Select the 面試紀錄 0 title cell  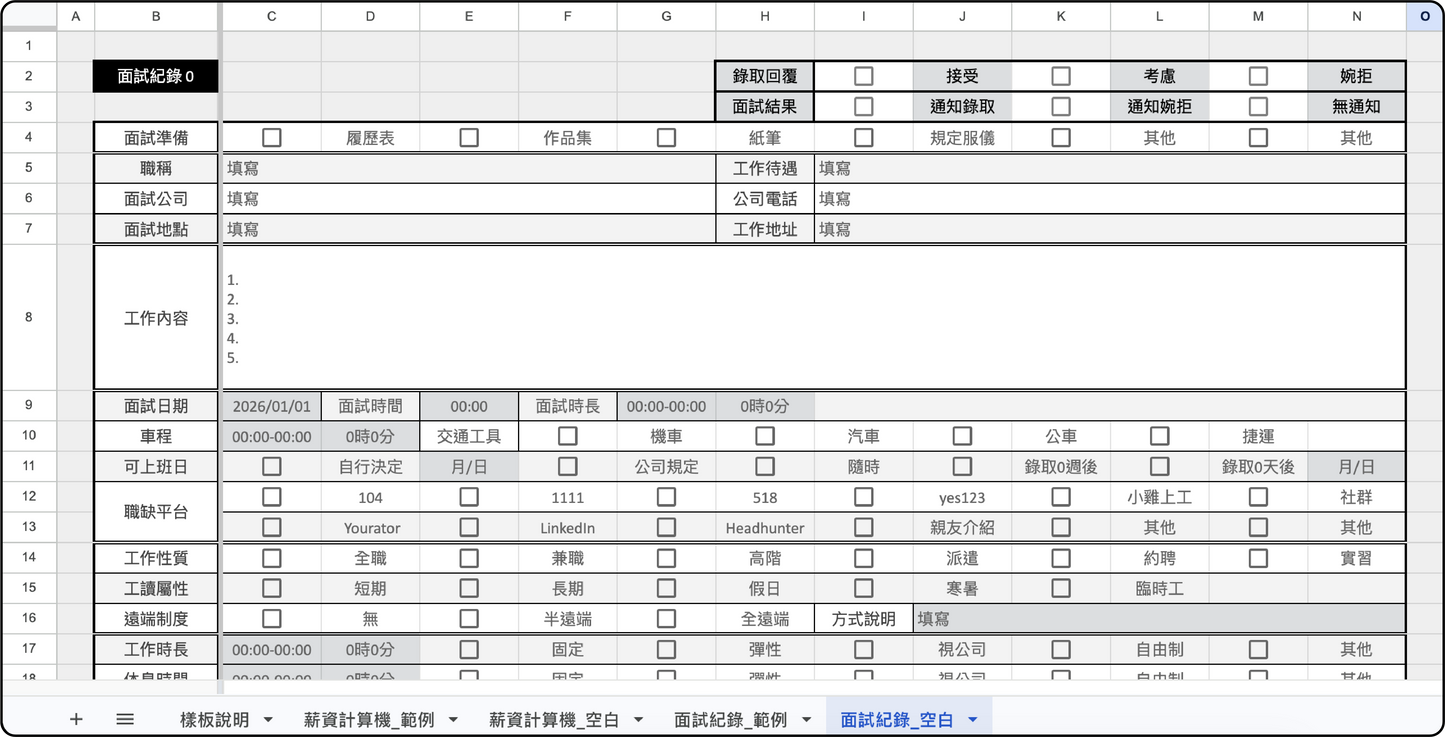tap(155, 76)
